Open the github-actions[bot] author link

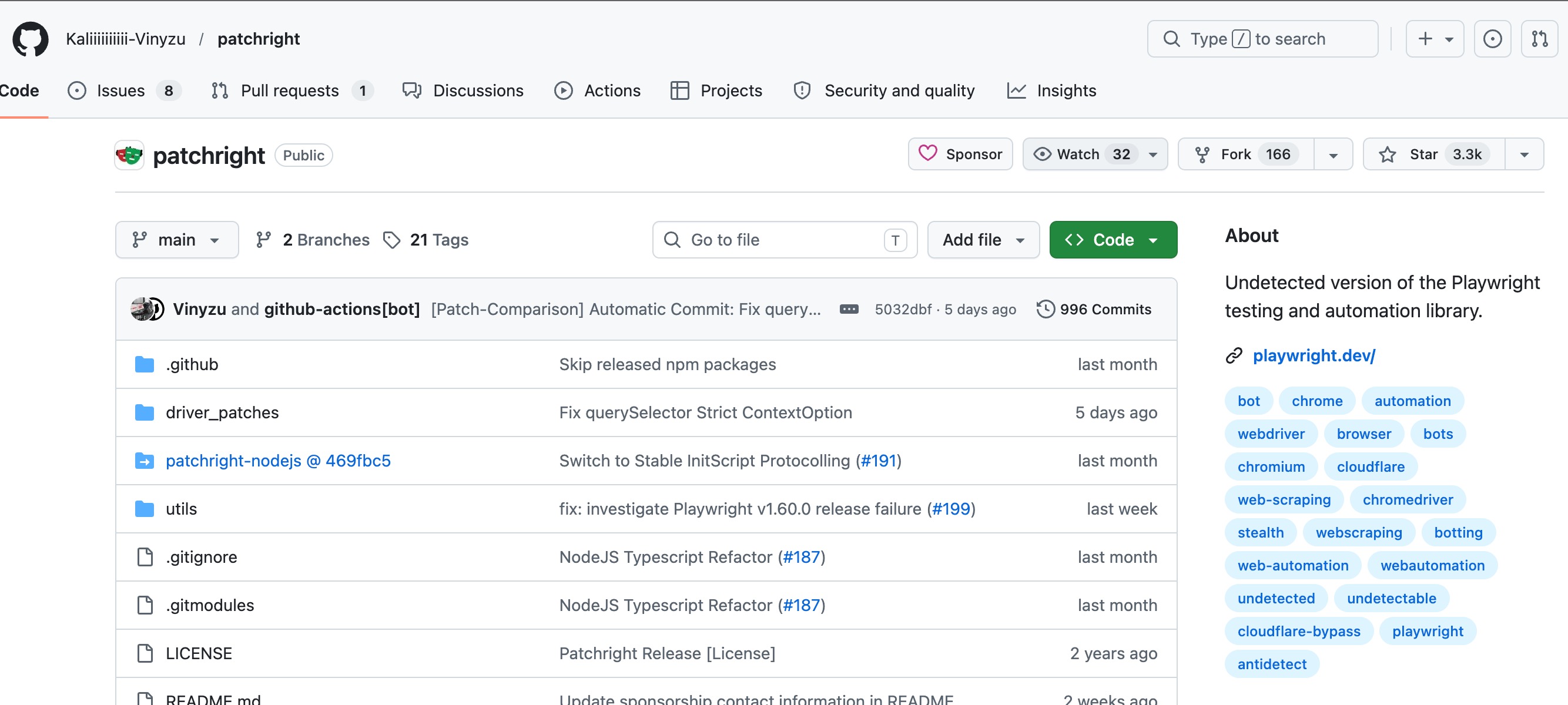(342, 309)
